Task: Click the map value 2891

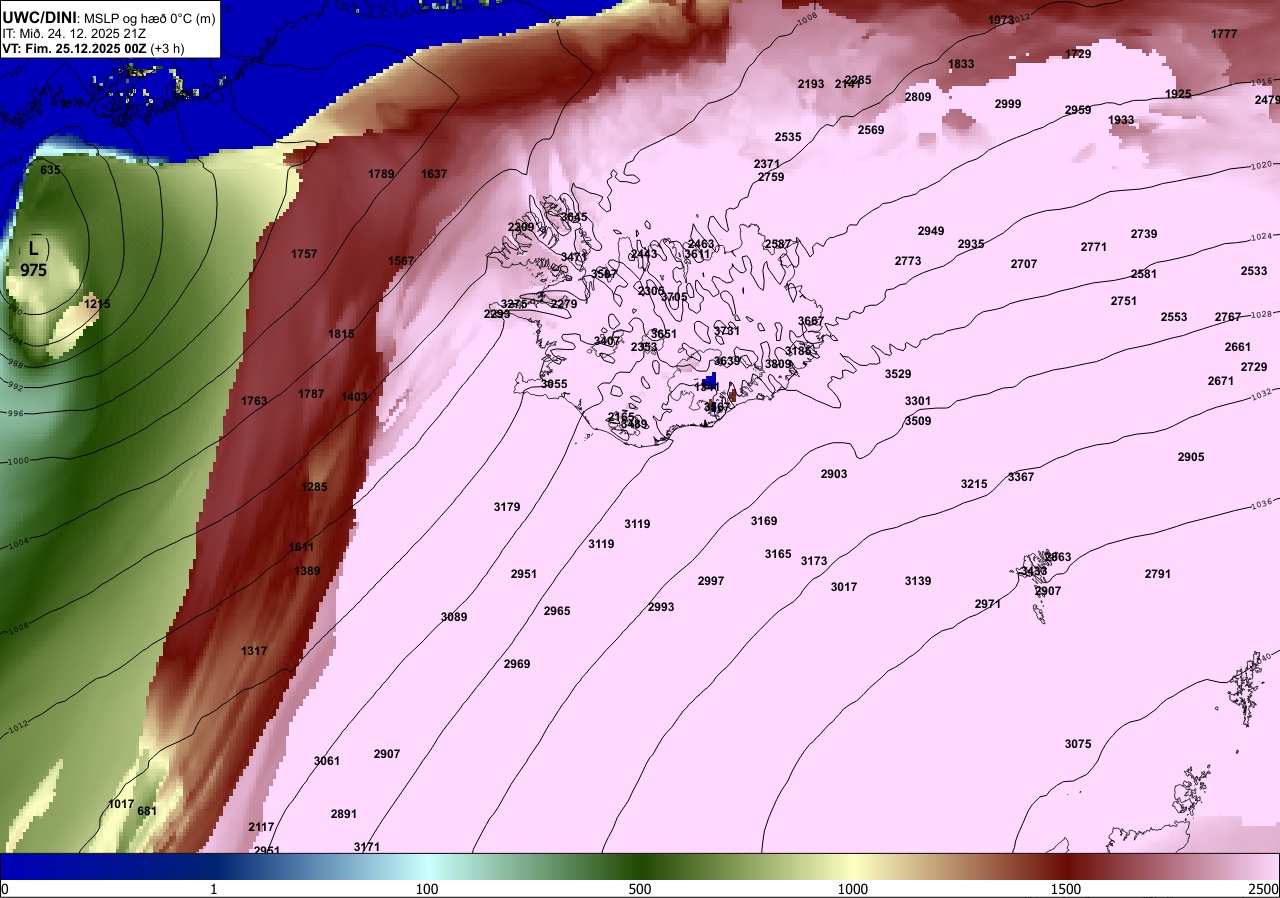Action: click(x=344, y=814)
